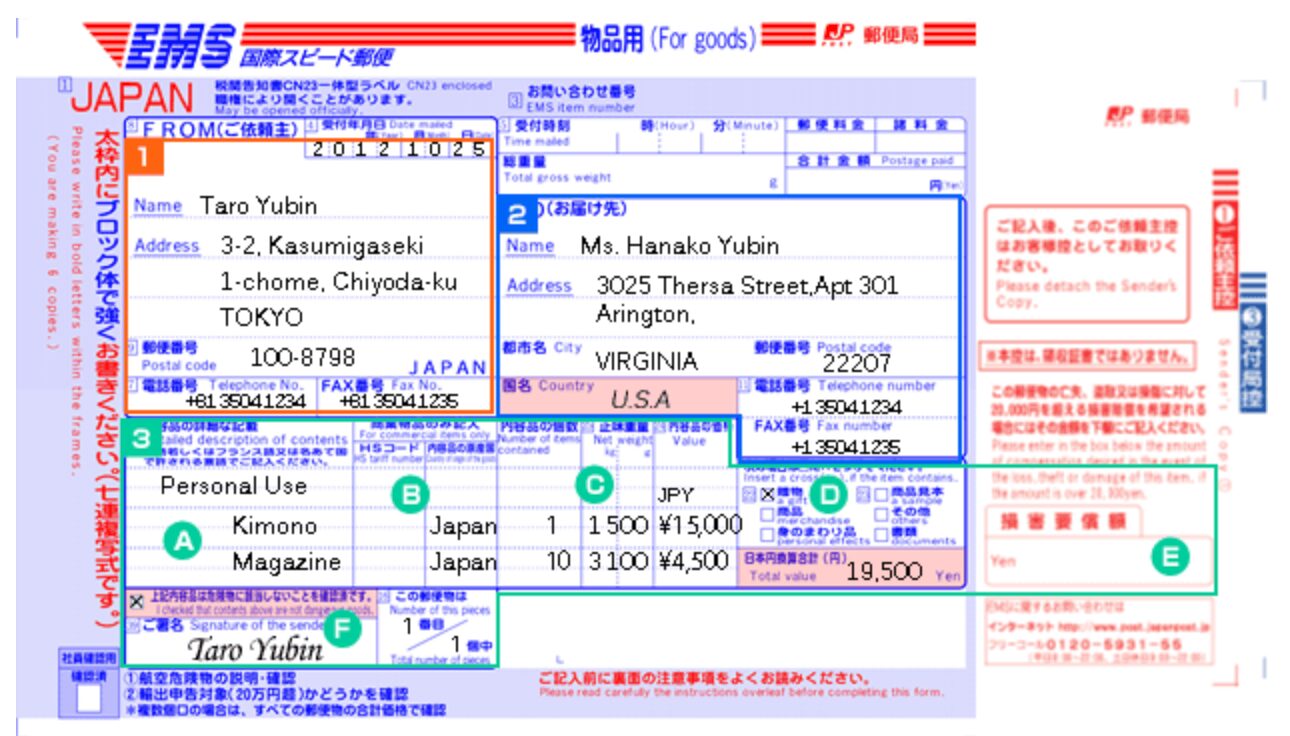The width and height of the screenshot is (1290, 736).
Task: Check the 'personal effects' checkbox
Action: pos(768,535)
